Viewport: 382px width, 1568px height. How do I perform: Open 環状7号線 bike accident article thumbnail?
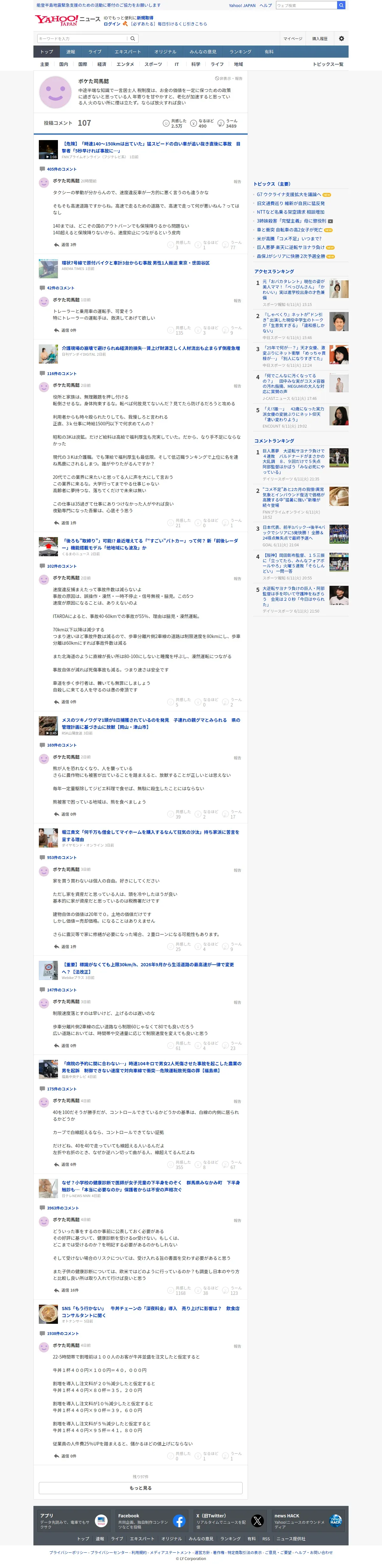point(48,268)
